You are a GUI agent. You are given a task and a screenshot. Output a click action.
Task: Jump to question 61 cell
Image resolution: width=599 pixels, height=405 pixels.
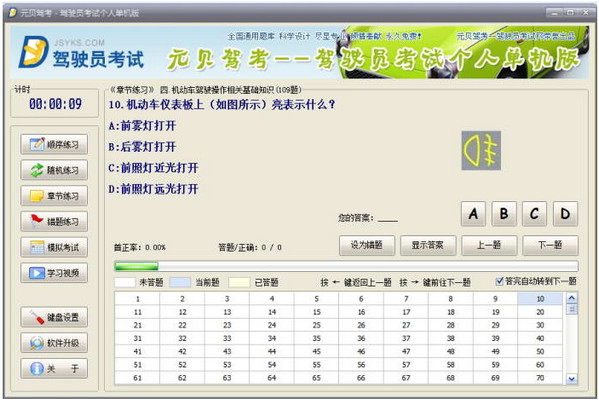click(x=138, y=378)
